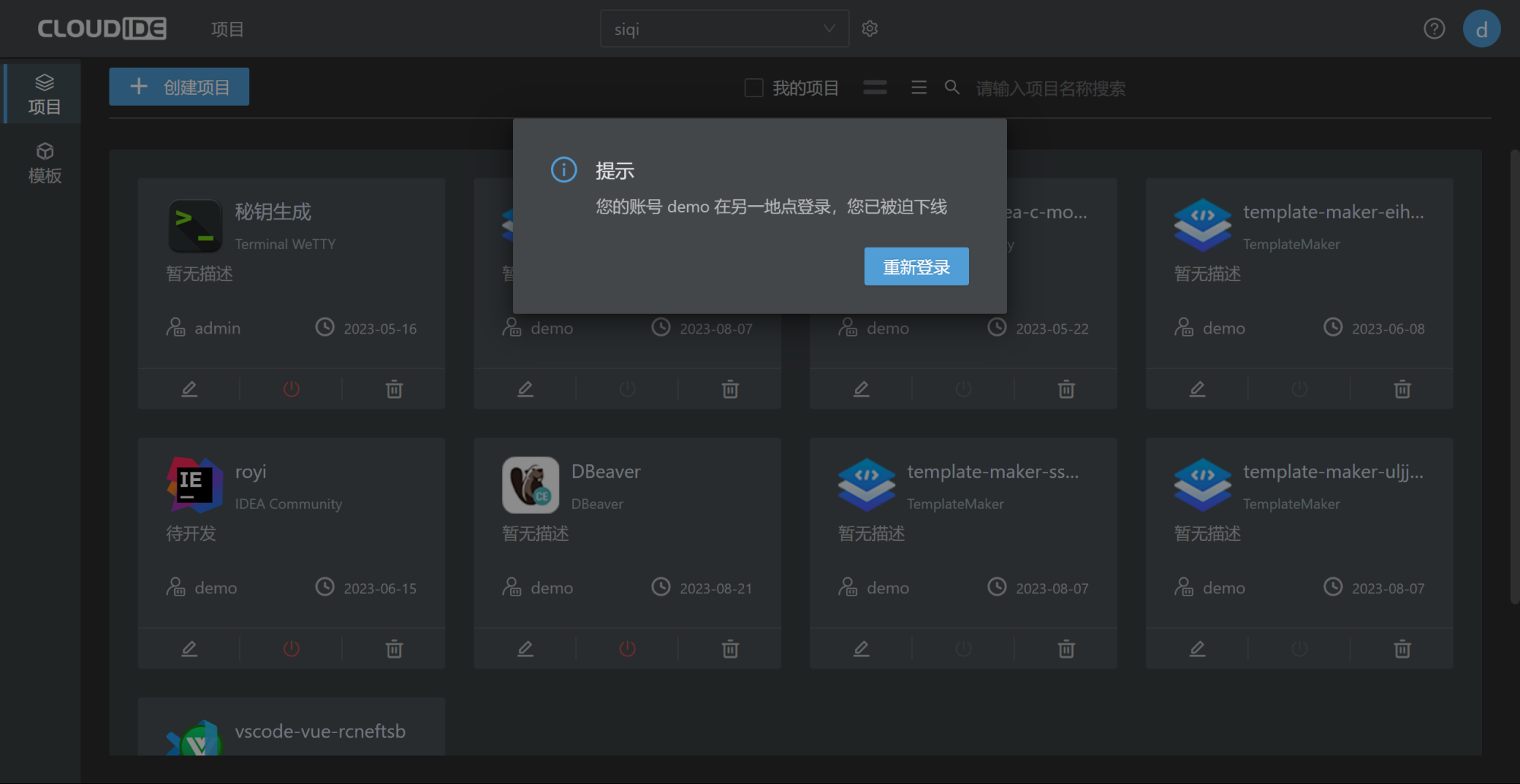Switch to card grid view
This screenshot has width=1520, height=784.
click(x=875, y=88)
